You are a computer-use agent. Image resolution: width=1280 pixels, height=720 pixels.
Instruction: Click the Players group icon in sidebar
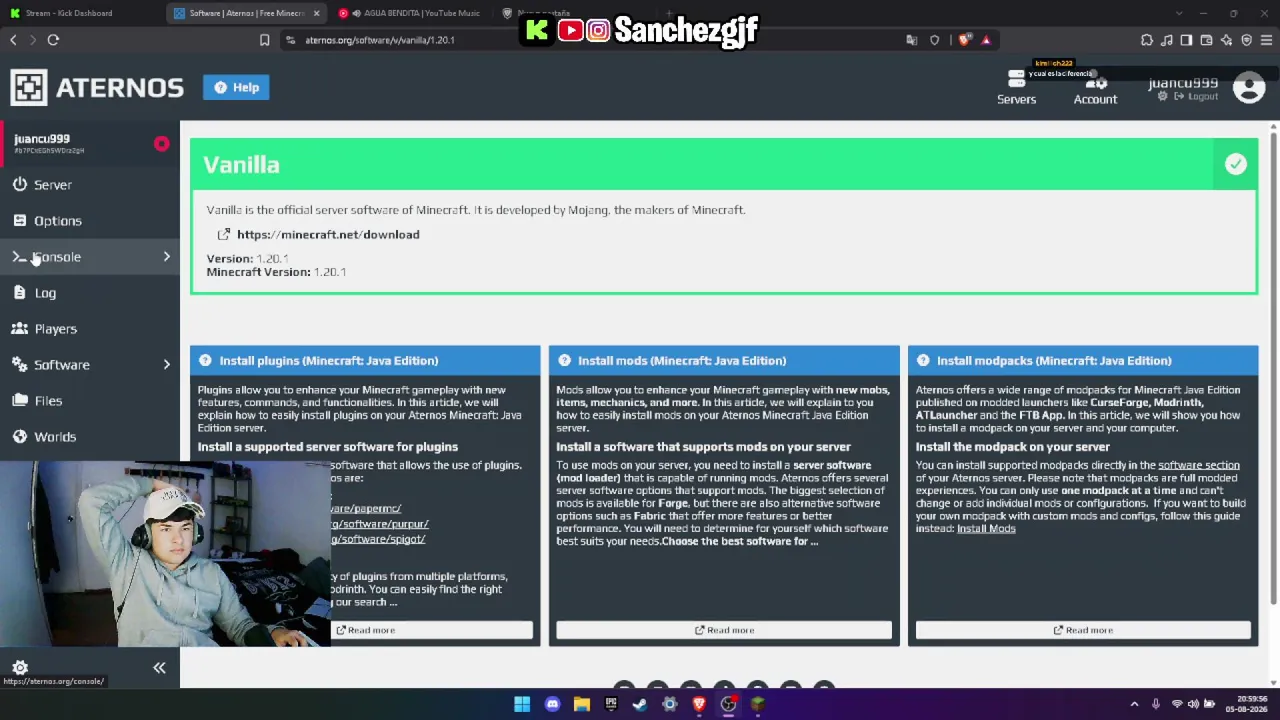pyautogui.click(x=20, y=329)
